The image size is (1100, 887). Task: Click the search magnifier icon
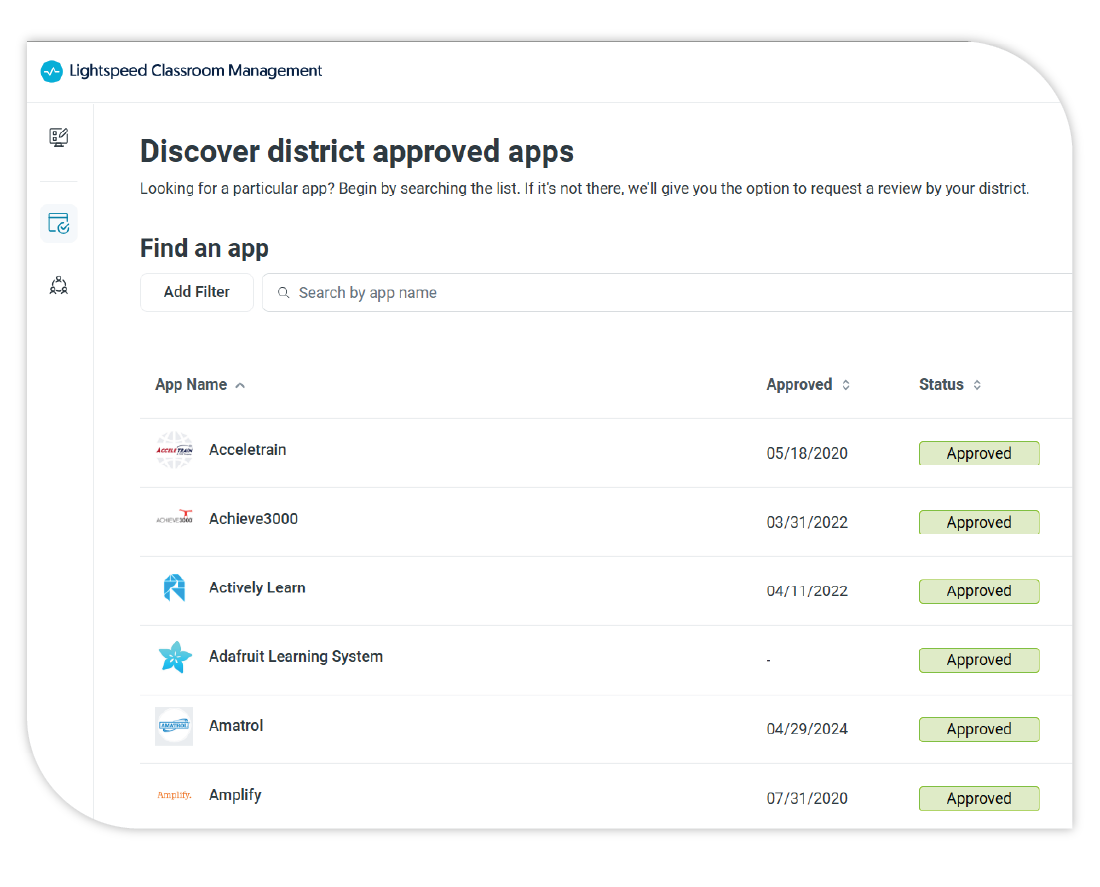283,293
